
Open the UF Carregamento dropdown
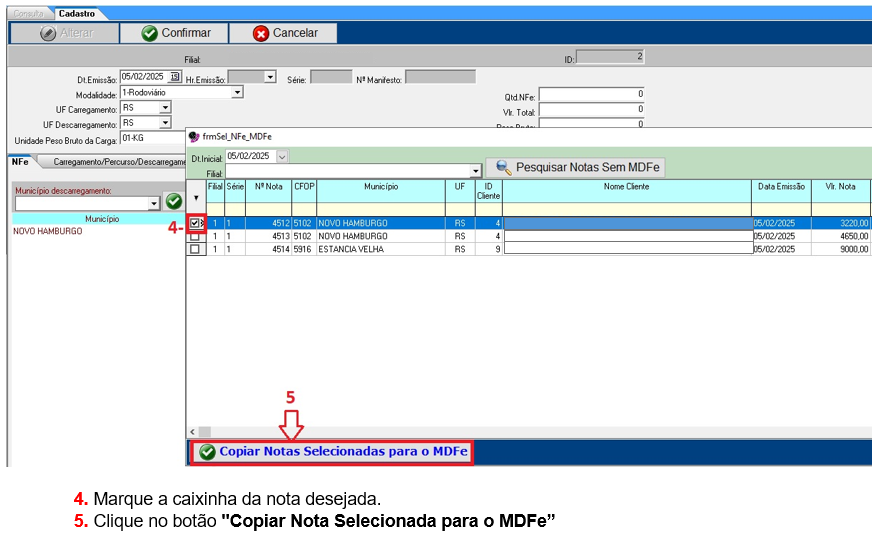165,107
